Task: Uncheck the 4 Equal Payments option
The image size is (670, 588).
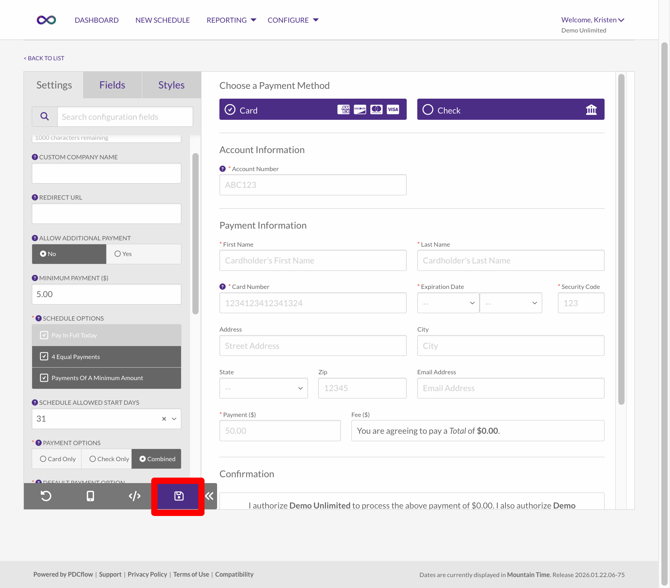Action: [44, 357]
